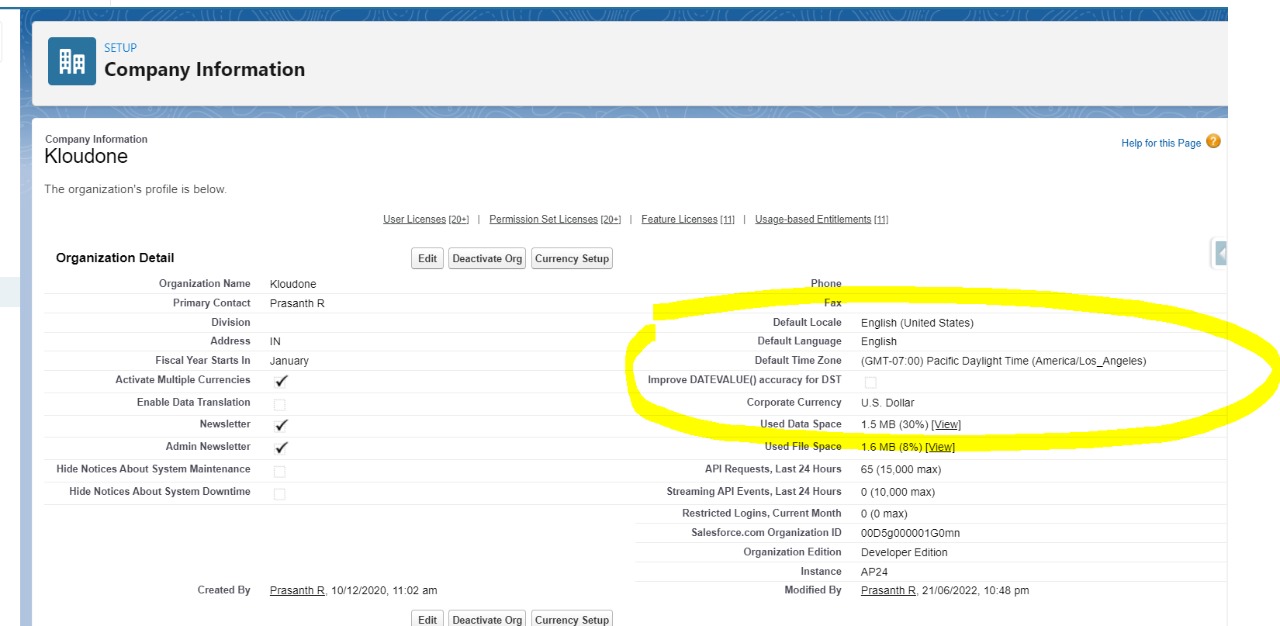Click the bottom Edit button
Image resolution: width=1280 pixels, height=626 pixels.
pos(428,618)
